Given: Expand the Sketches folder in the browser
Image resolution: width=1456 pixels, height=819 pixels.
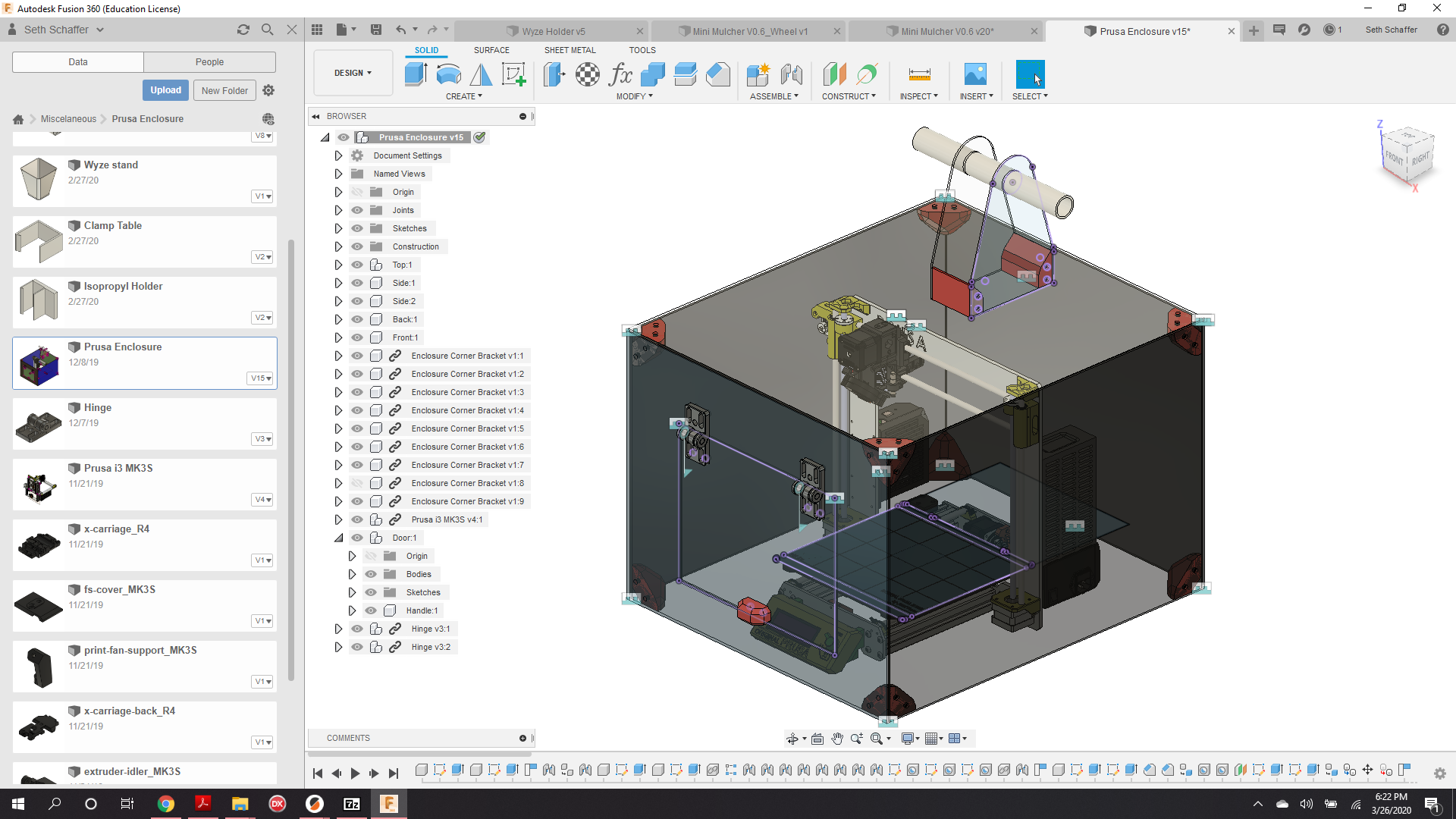Looking at the screenshot, I should coord(338,228).
